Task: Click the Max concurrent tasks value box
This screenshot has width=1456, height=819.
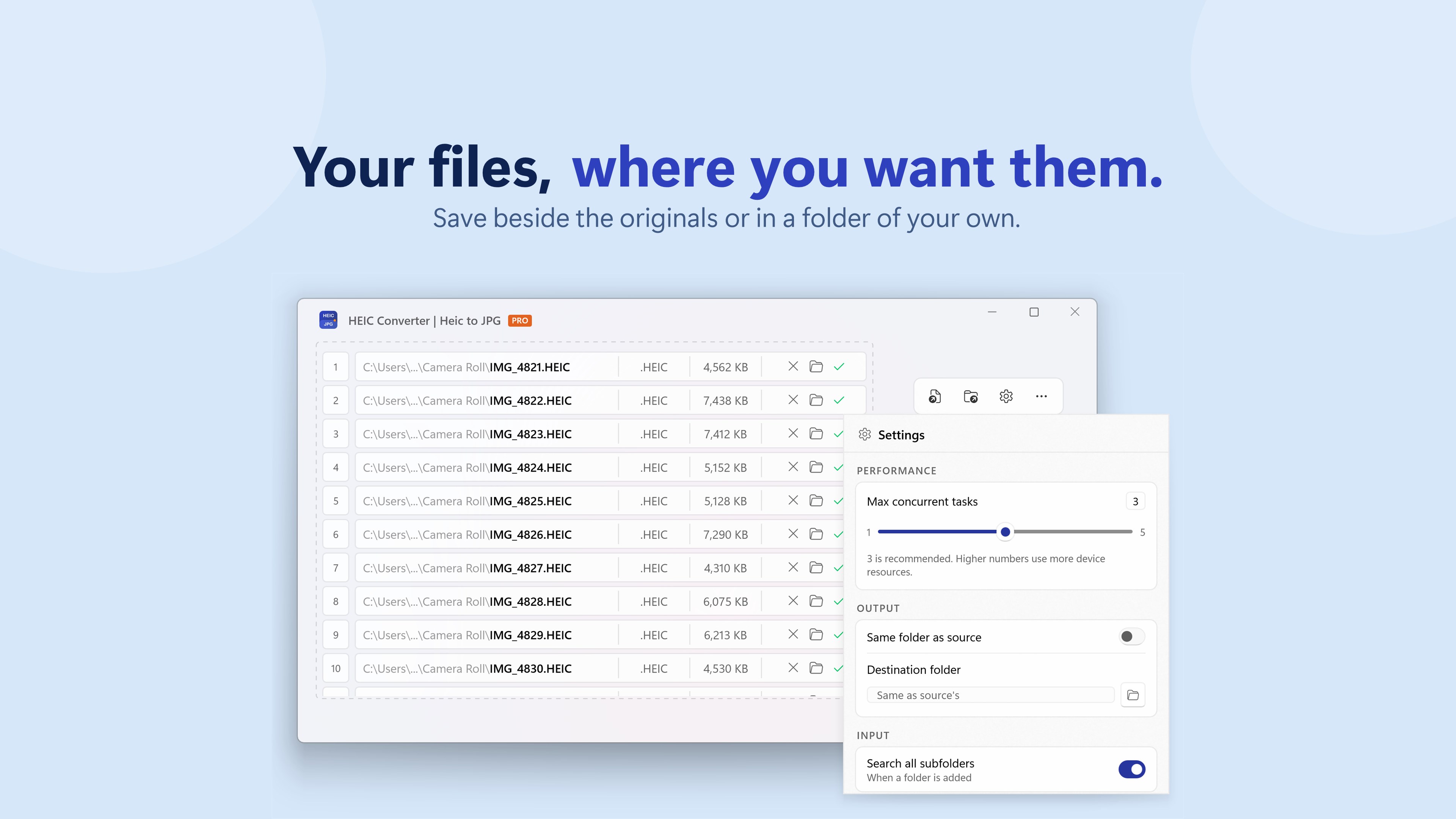Action: coord(1135,501)
